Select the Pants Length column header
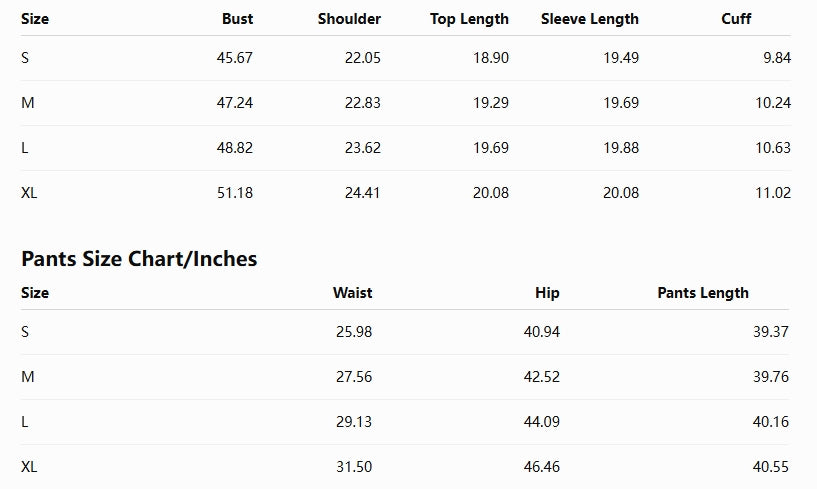 point(703,293)
